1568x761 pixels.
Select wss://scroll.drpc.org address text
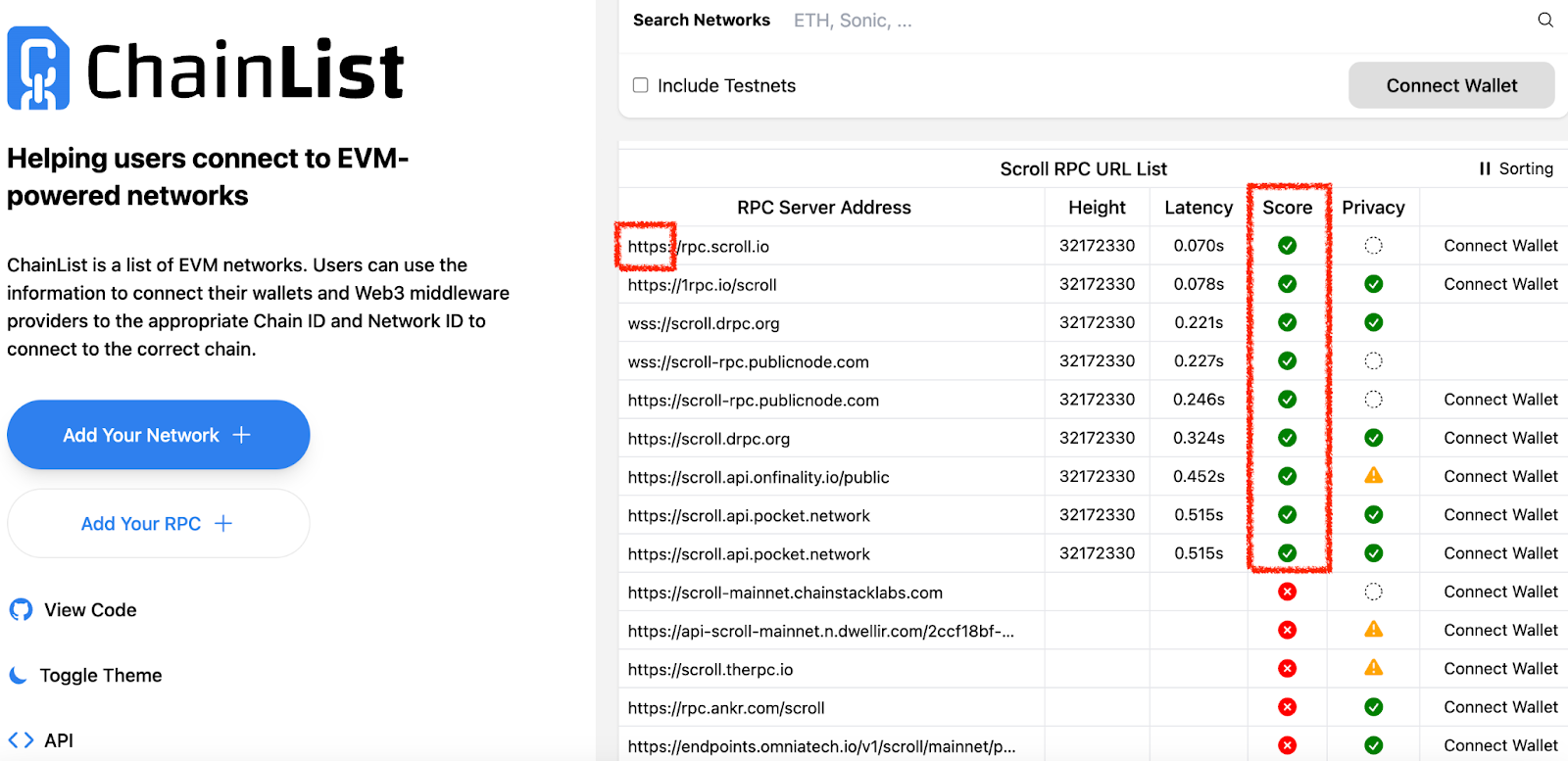tap(704, 323)
